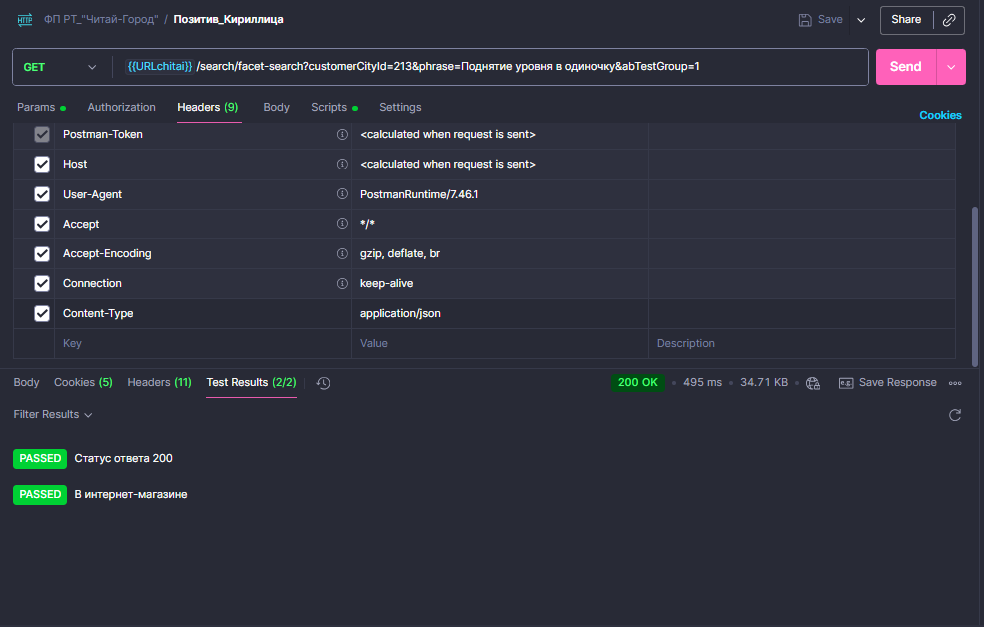Click the network globe icon near response size
This screenshot has width=984, height=627.
tap(813, 383)
